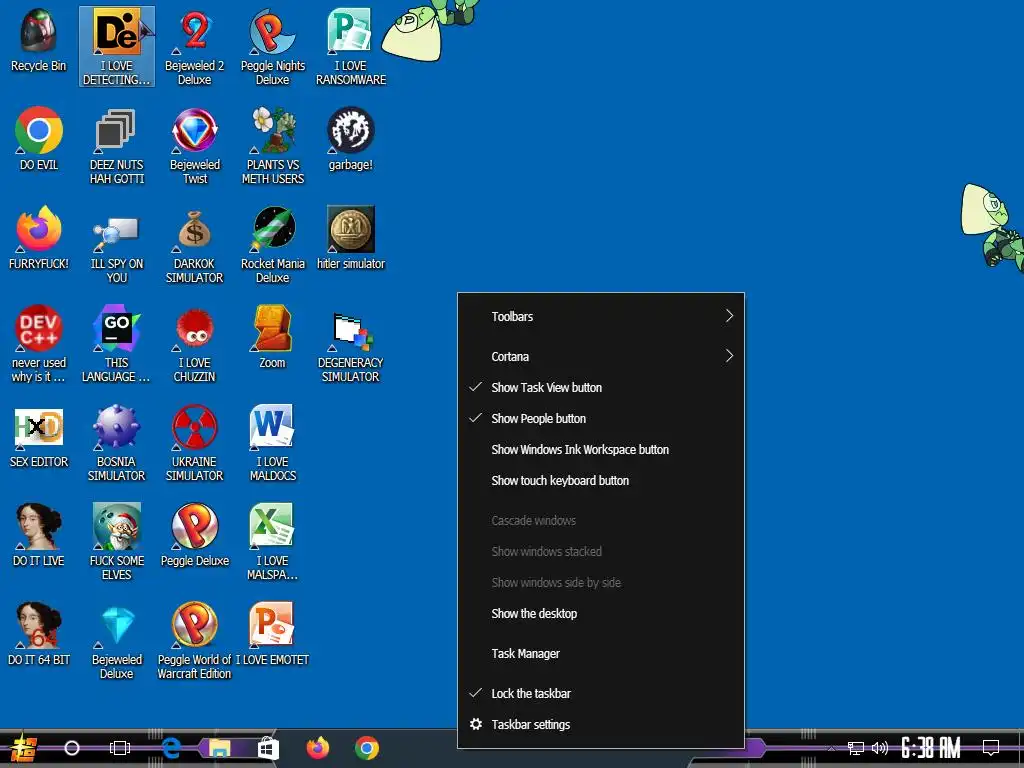Open File Explorer from the taskbar
Screen dimensions: 1024x768
(219, 748)
